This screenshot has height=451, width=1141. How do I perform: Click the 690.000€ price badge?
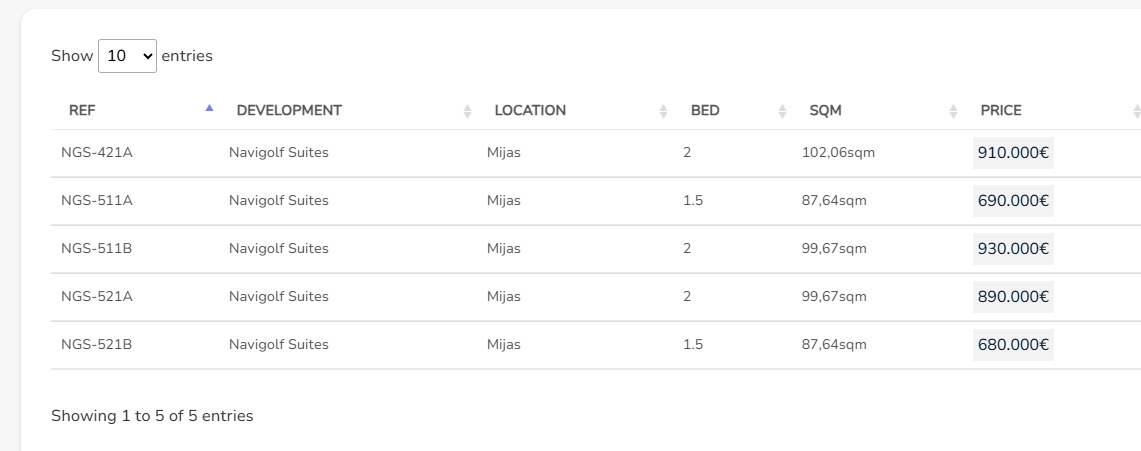coord(1013,201)
